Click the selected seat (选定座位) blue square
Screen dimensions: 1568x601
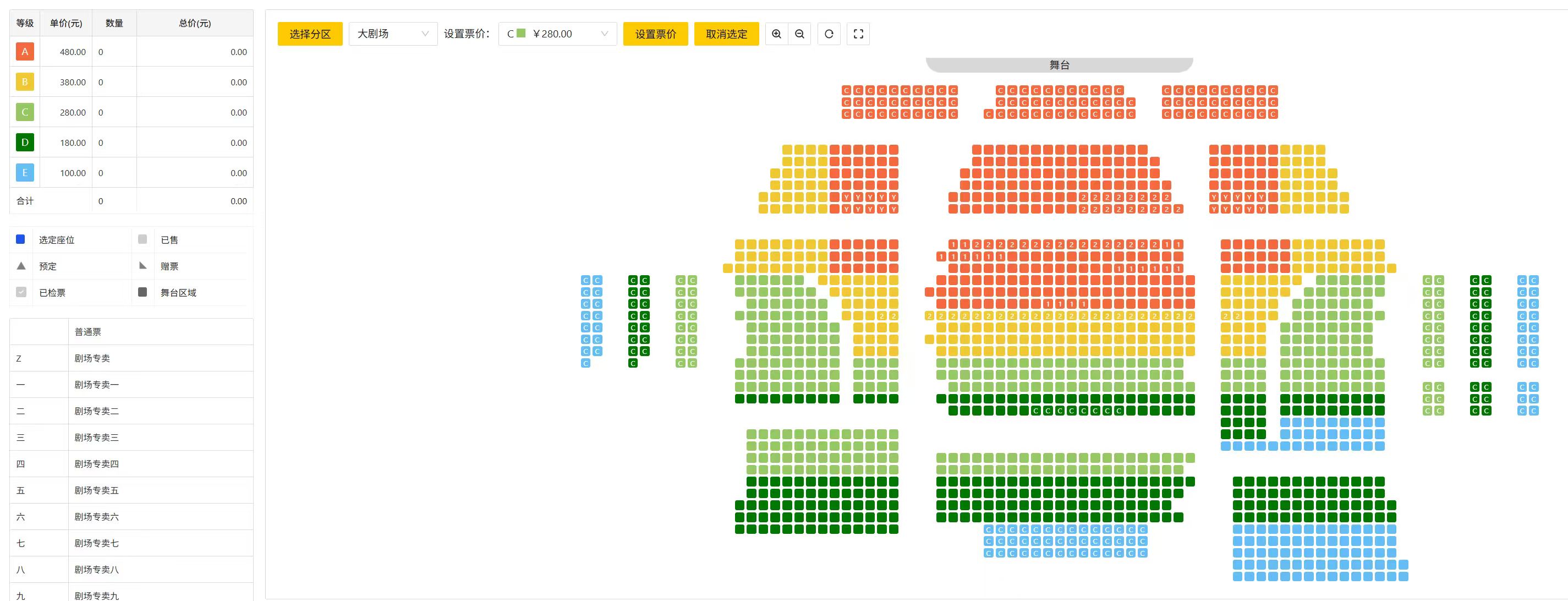[x=21, y=239]
